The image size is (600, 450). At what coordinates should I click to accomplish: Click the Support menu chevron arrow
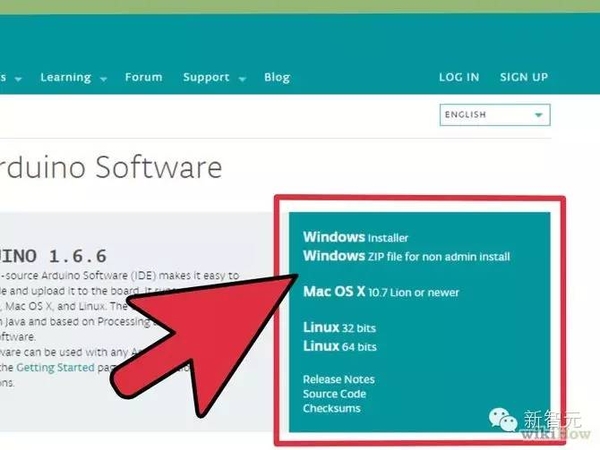coord(242,79)
